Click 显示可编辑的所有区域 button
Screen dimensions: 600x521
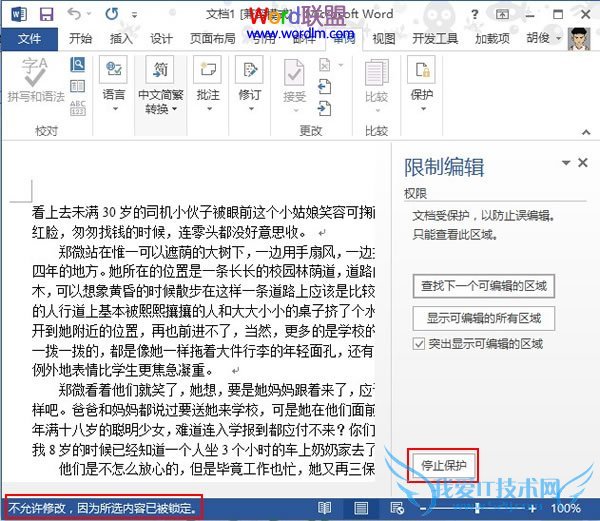(x=483, y=318)
